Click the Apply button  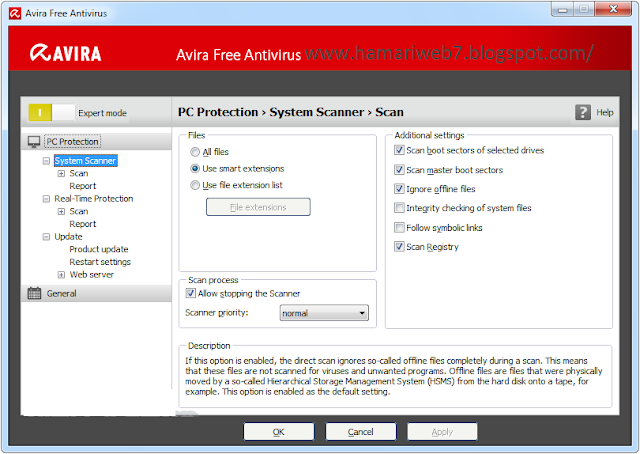[x=442, y=432]
